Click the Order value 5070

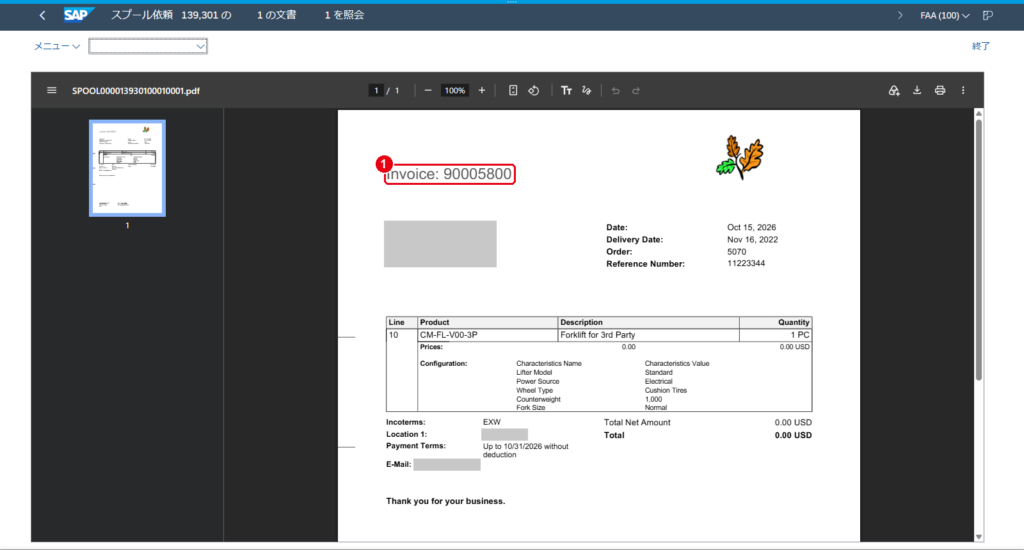[737, 251]
